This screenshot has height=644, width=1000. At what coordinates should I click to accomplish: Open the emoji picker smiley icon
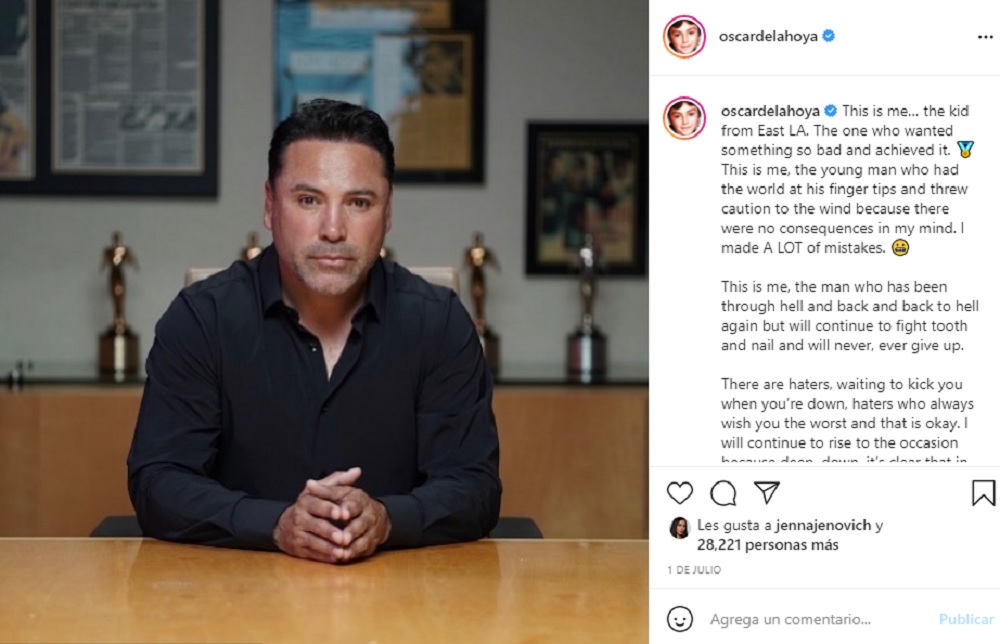tap(680, 619)
